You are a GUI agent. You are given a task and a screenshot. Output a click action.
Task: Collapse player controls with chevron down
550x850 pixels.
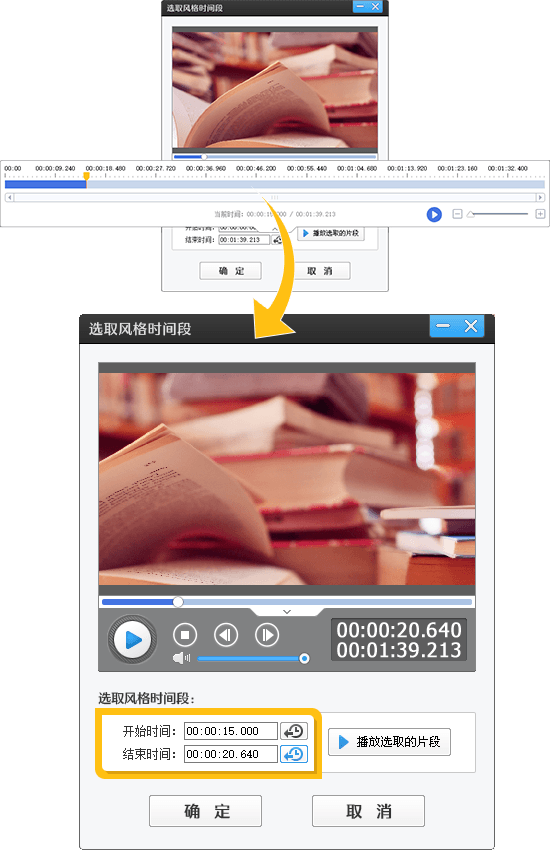pos(287,611)
